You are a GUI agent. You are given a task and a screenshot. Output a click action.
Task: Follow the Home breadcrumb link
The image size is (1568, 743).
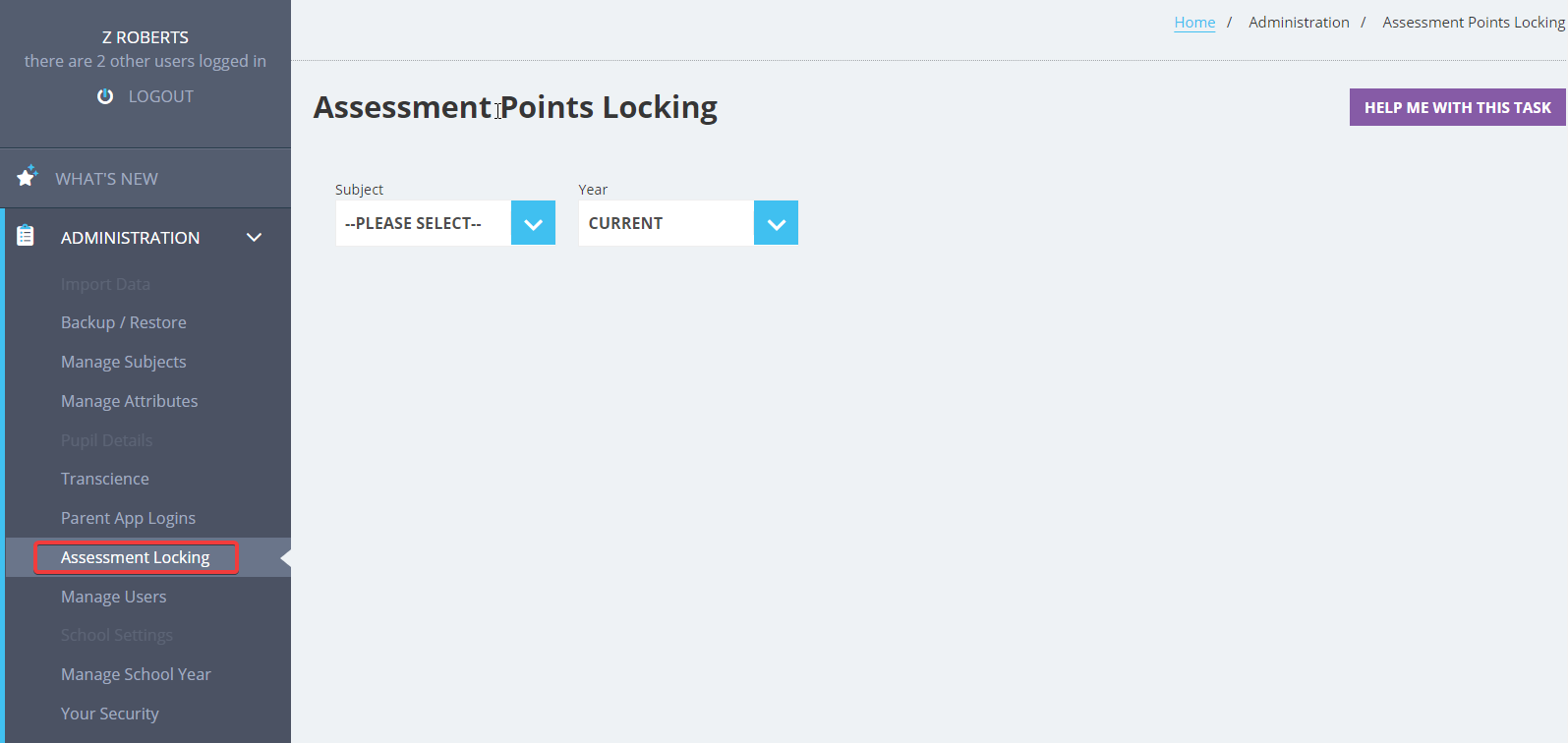[1193, 22]
